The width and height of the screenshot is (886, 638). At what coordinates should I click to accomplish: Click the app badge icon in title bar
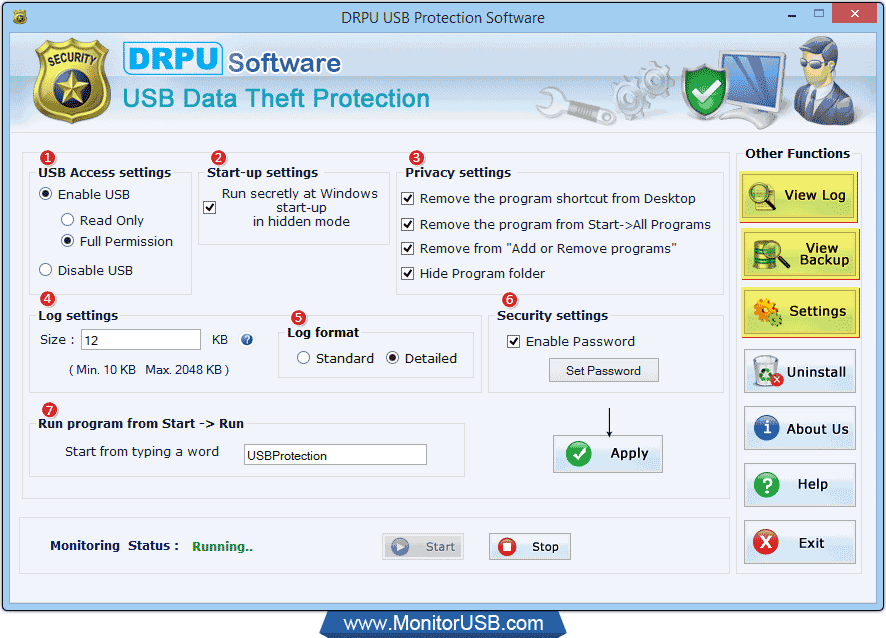click(x=20, y=17)
